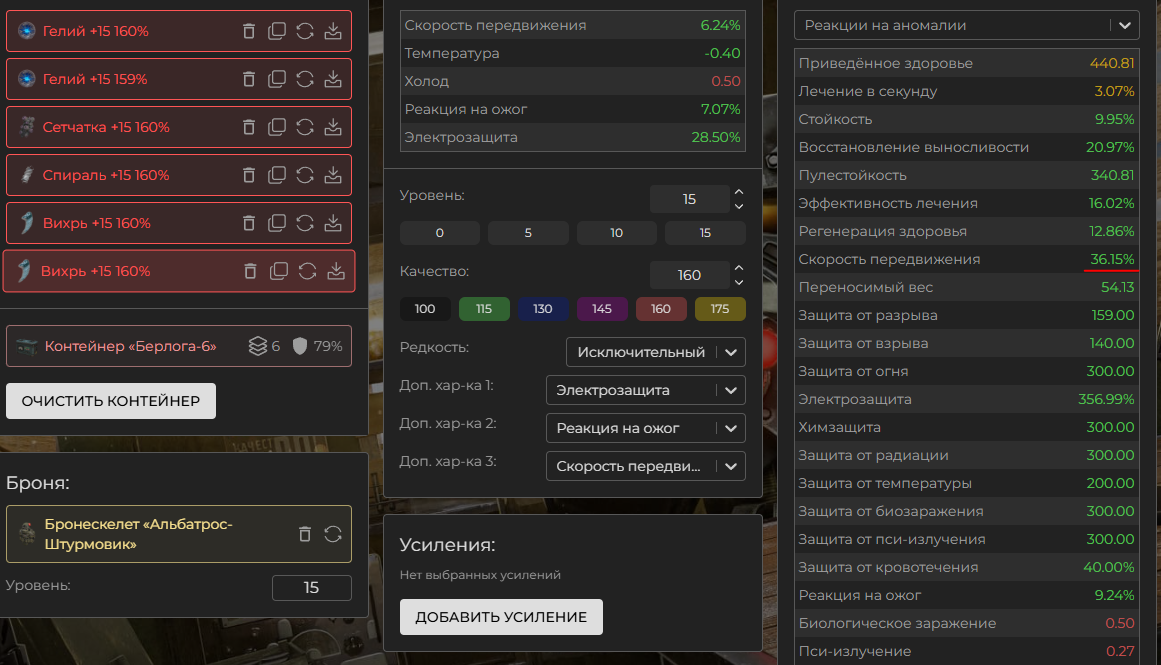Swap the Альбатрос-Штурмовик armor via refresh icon
This screenshot has width=1161, height=665.
pyautogui.click(x=333, y=534)
